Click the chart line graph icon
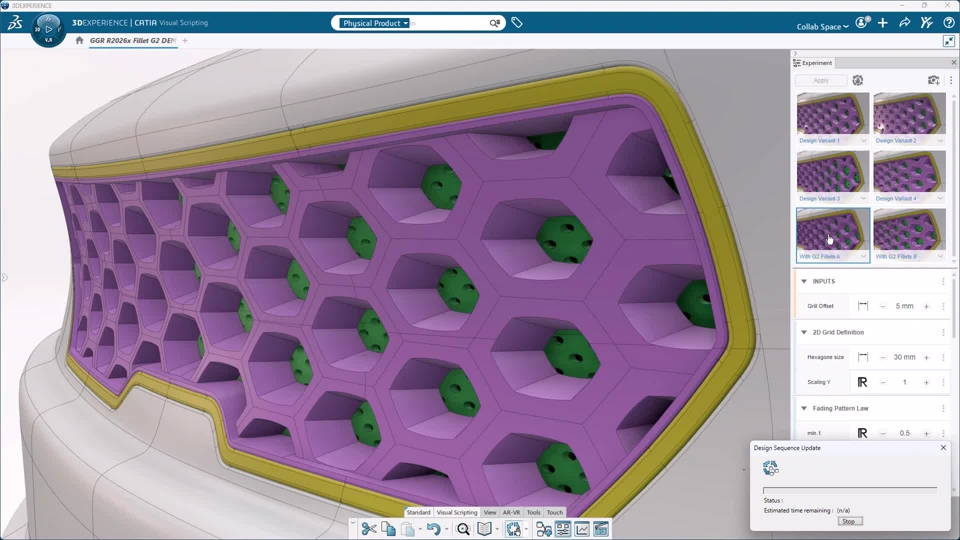 pyautogui.click(x=582, y=528)
